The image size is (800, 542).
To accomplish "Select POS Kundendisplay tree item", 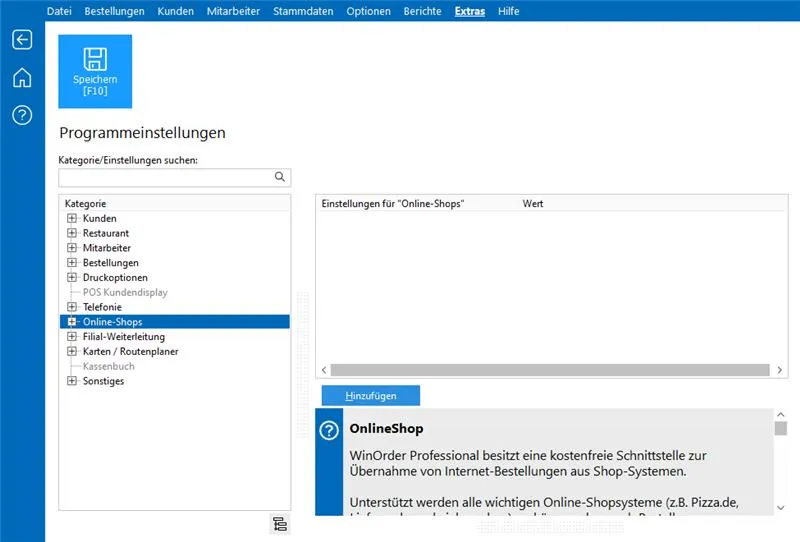I will pos(125,292).
